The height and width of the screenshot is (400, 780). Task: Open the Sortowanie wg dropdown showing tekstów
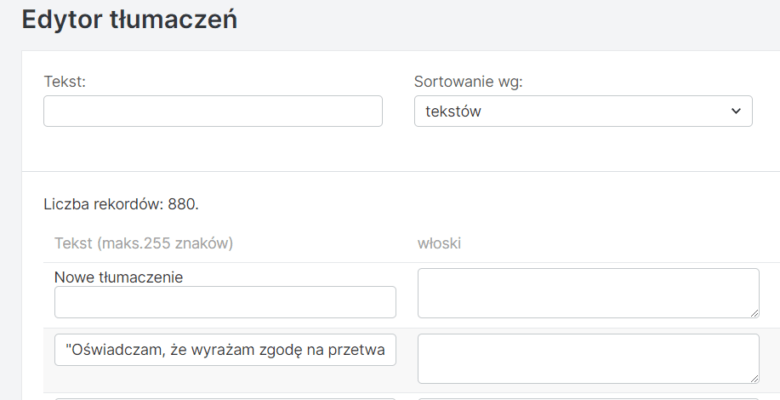[x=582, y=111]
